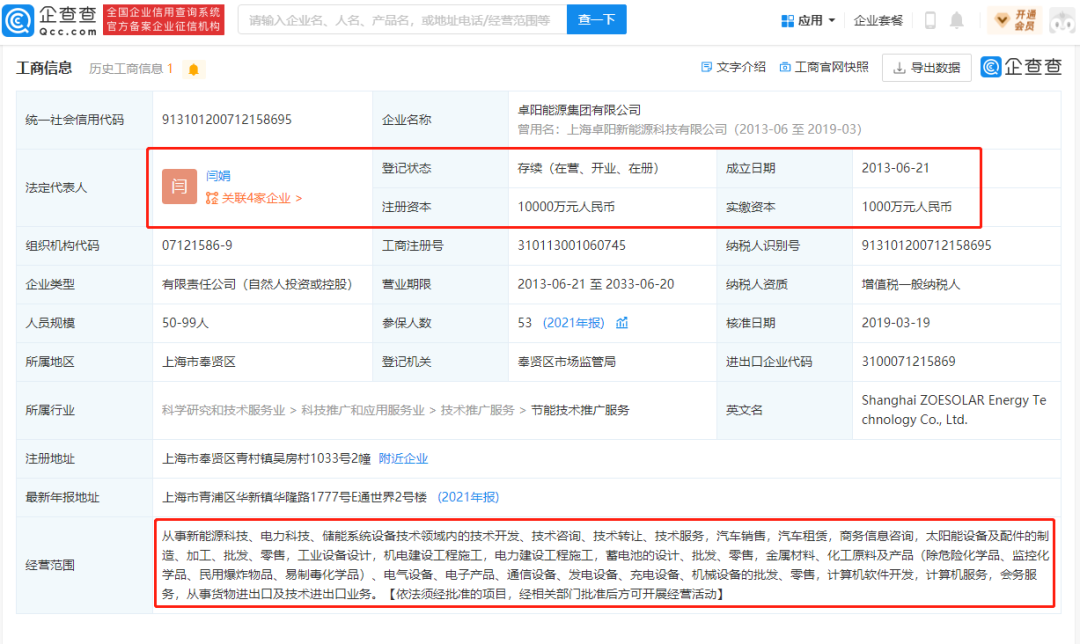Click the 官方备案企业征信机构 red banner
Viewport: 1080px width, 644px height.
click(163, 27)
